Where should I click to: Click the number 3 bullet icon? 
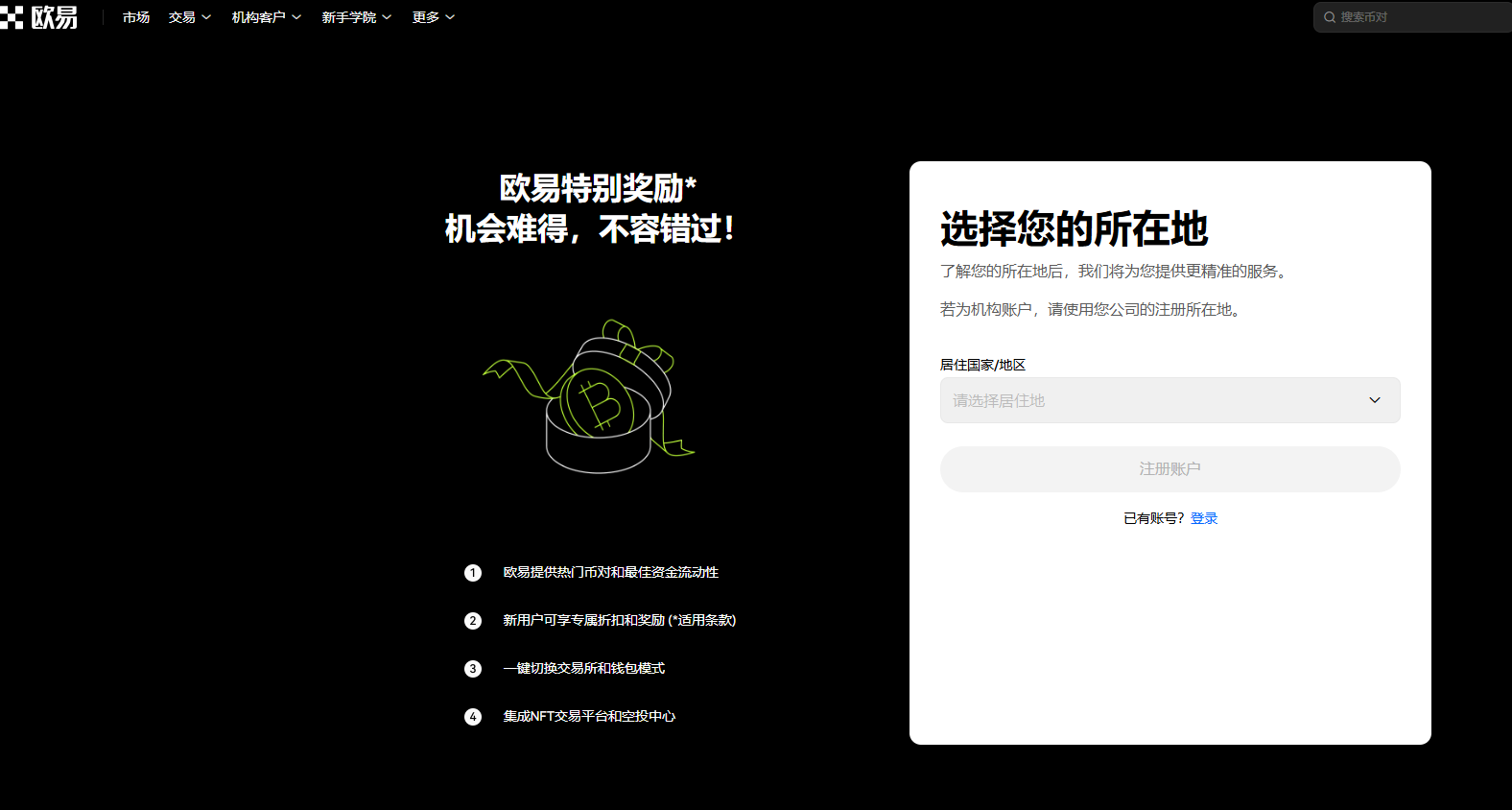pyautogui.click(x=473, y=669)
